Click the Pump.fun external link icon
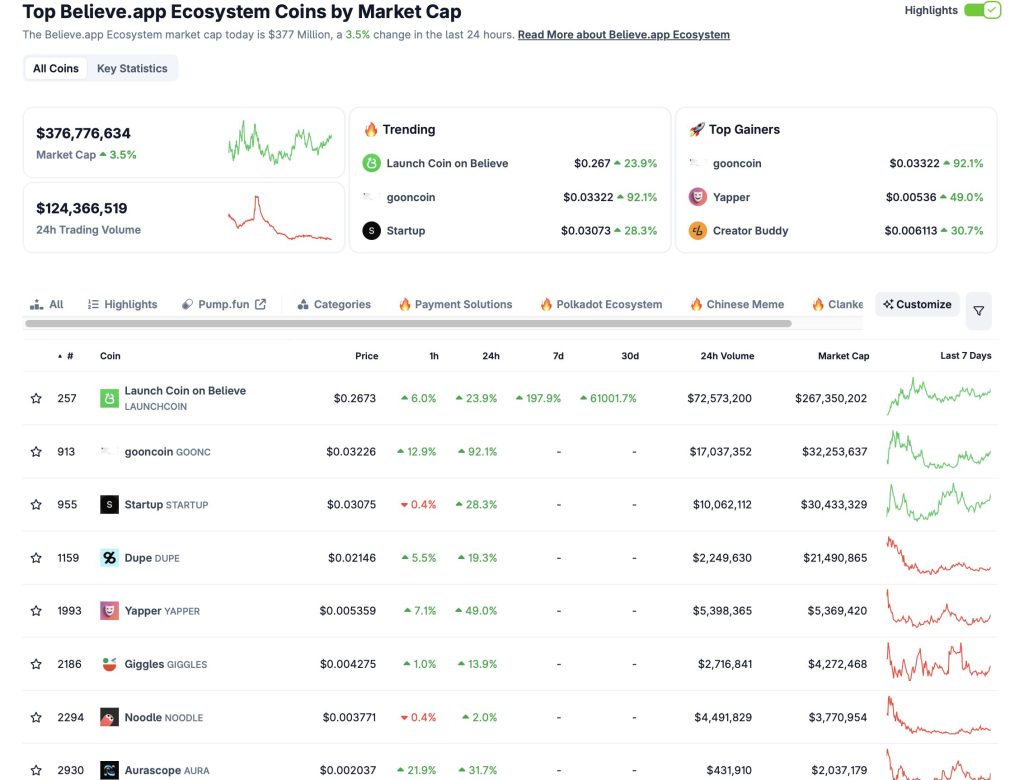 click(258, 303)
